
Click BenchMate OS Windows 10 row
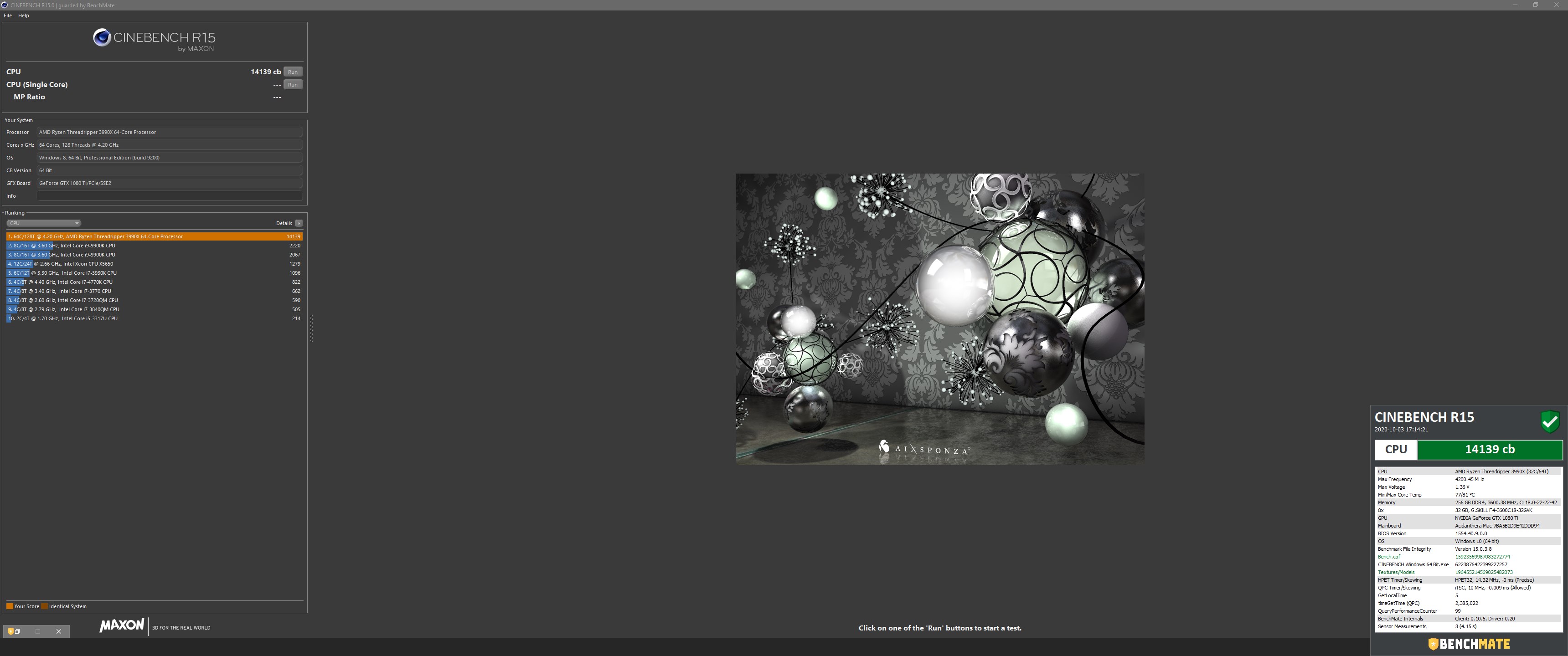(x=1468, y=542)
